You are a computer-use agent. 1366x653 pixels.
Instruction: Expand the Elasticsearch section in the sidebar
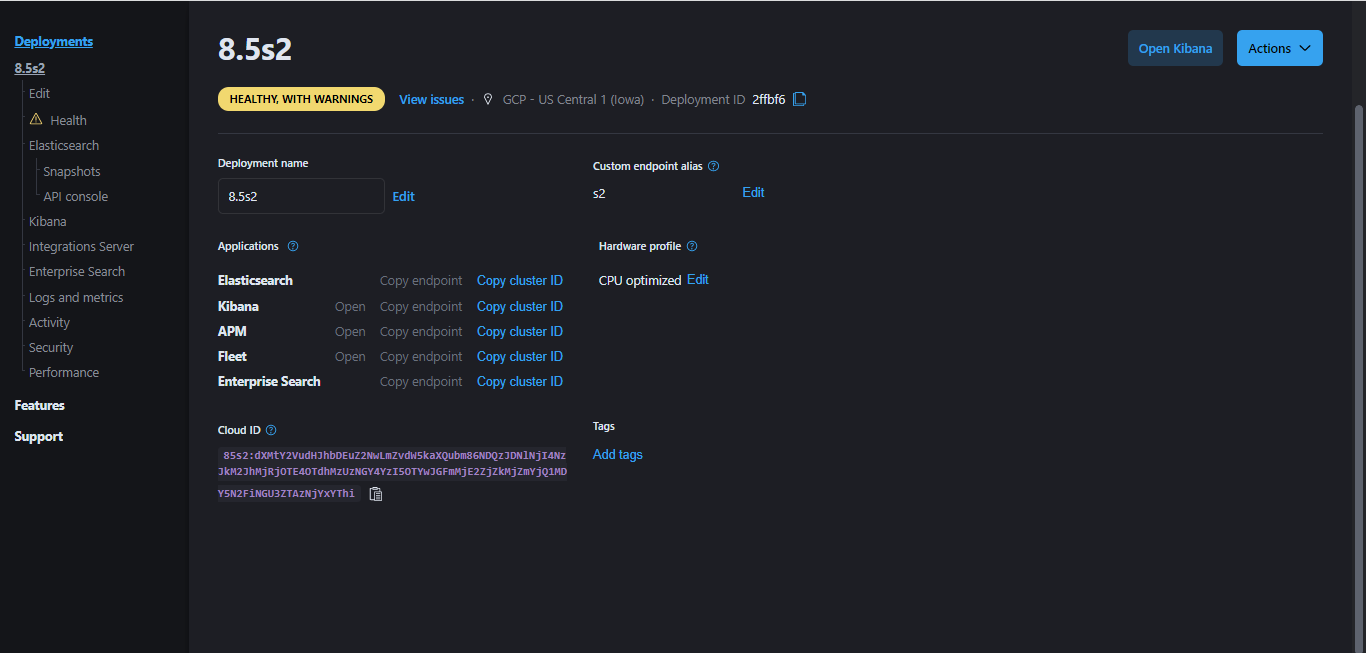(63, 145)
